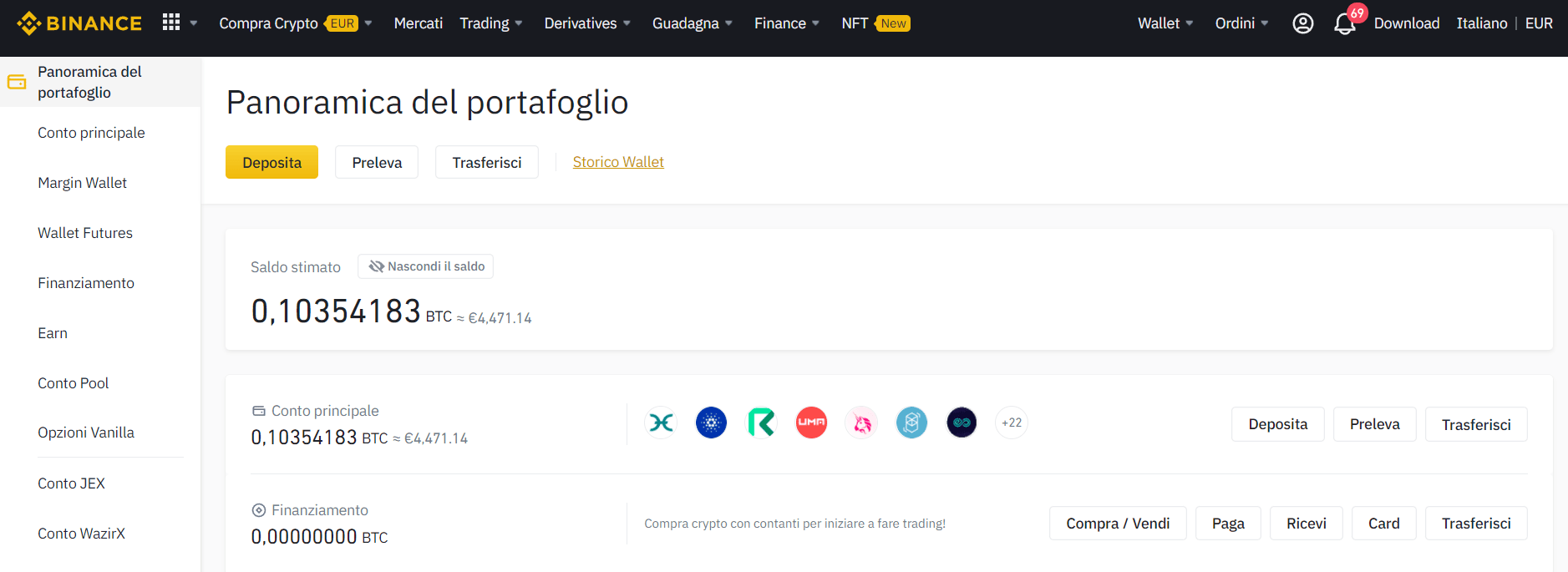Image resolution: width=1568 pixels, height=572 pixels.
Task: Expand the Wallet dropdown in header
Action: coord(1165,23)
